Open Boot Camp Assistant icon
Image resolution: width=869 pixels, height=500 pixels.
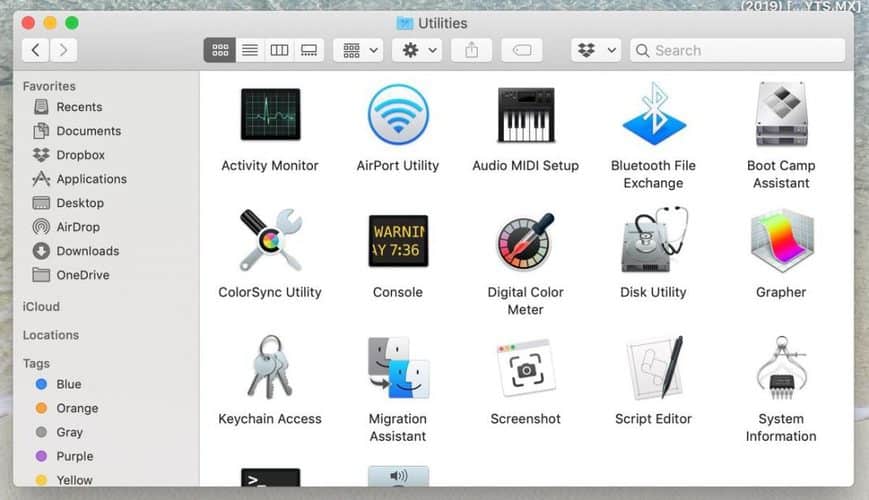tap(781, 114)
